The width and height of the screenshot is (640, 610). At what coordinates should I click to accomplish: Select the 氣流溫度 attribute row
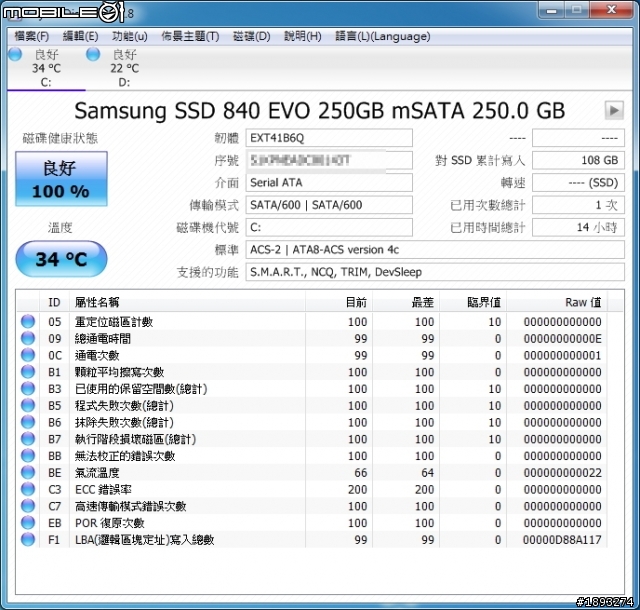pos(312,472)
